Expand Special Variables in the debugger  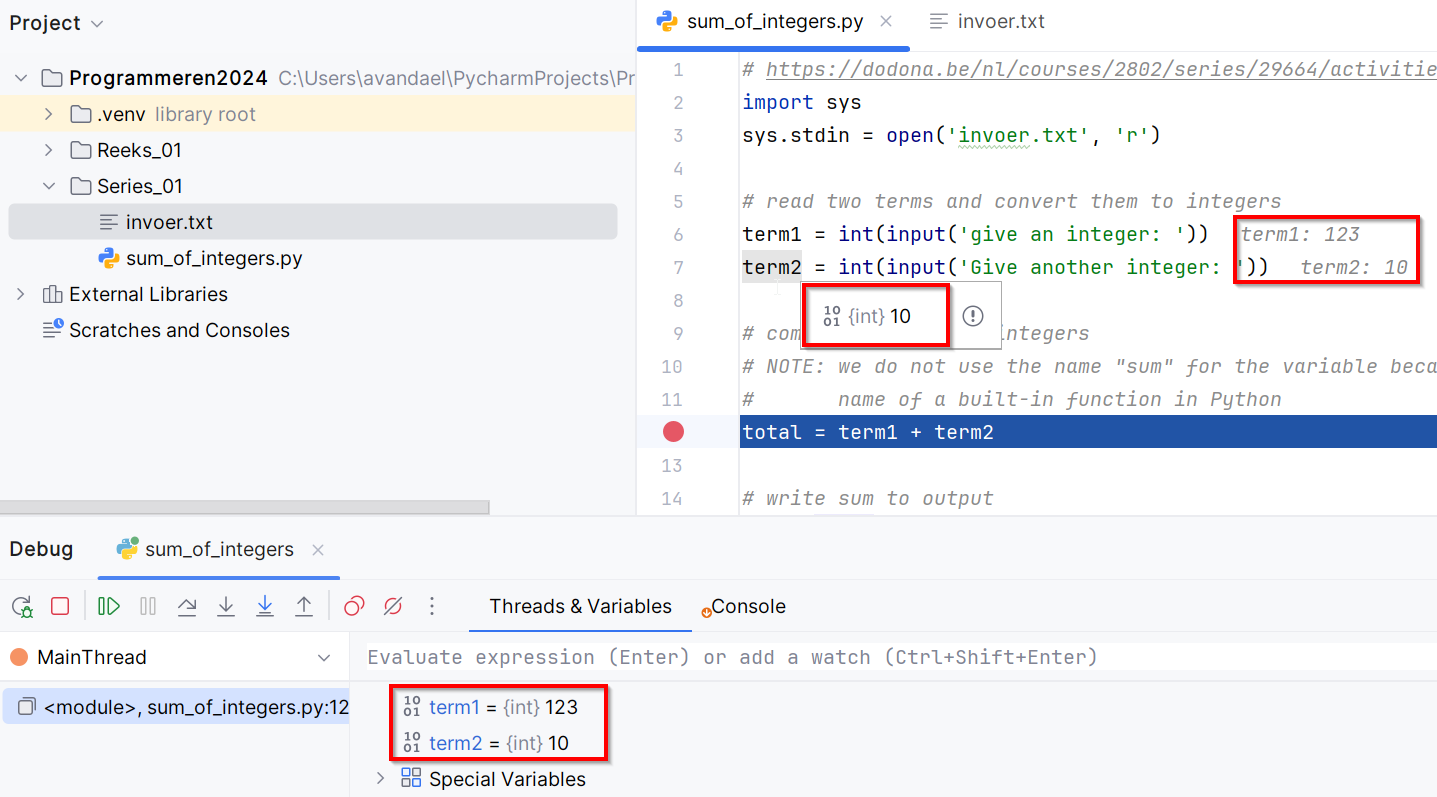380,778
